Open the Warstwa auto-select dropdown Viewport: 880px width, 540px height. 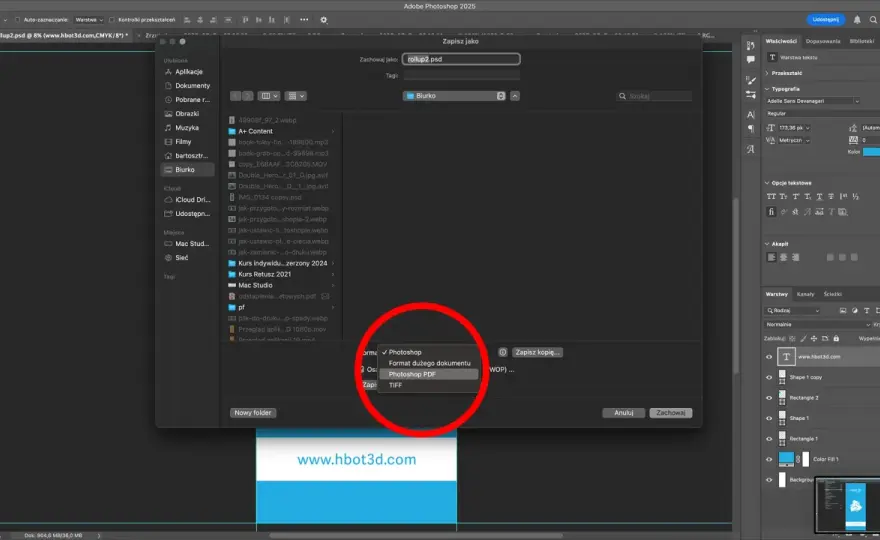[89, 20]
